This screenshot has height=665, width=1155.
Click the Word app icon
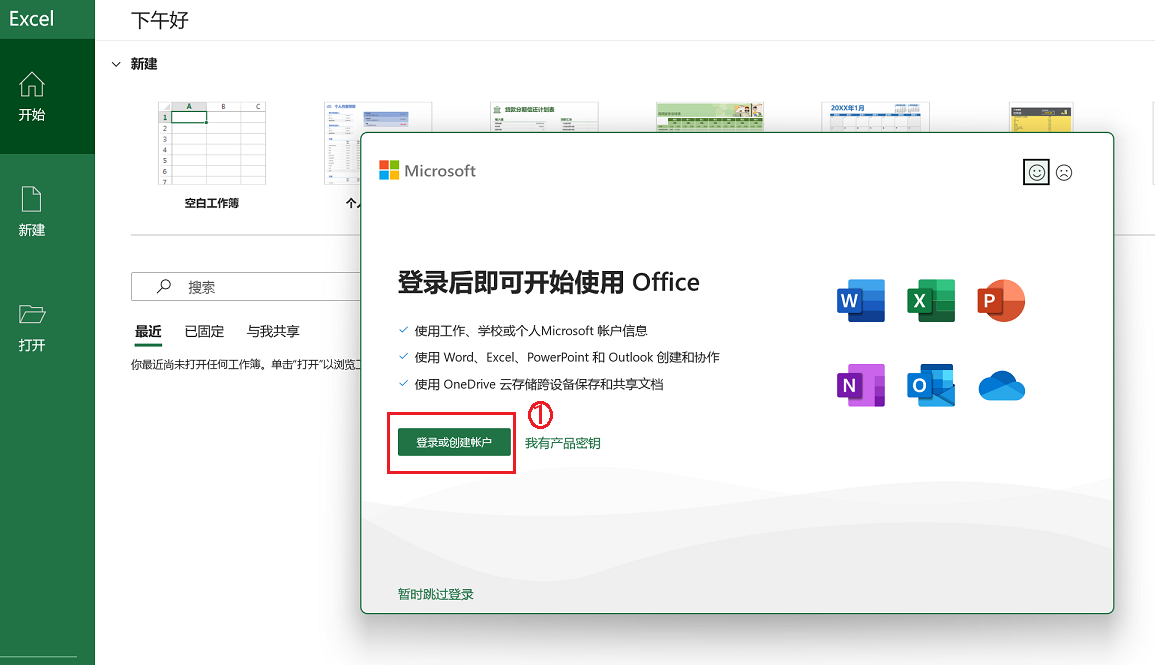pyautogui.click(x=860, y=300)
